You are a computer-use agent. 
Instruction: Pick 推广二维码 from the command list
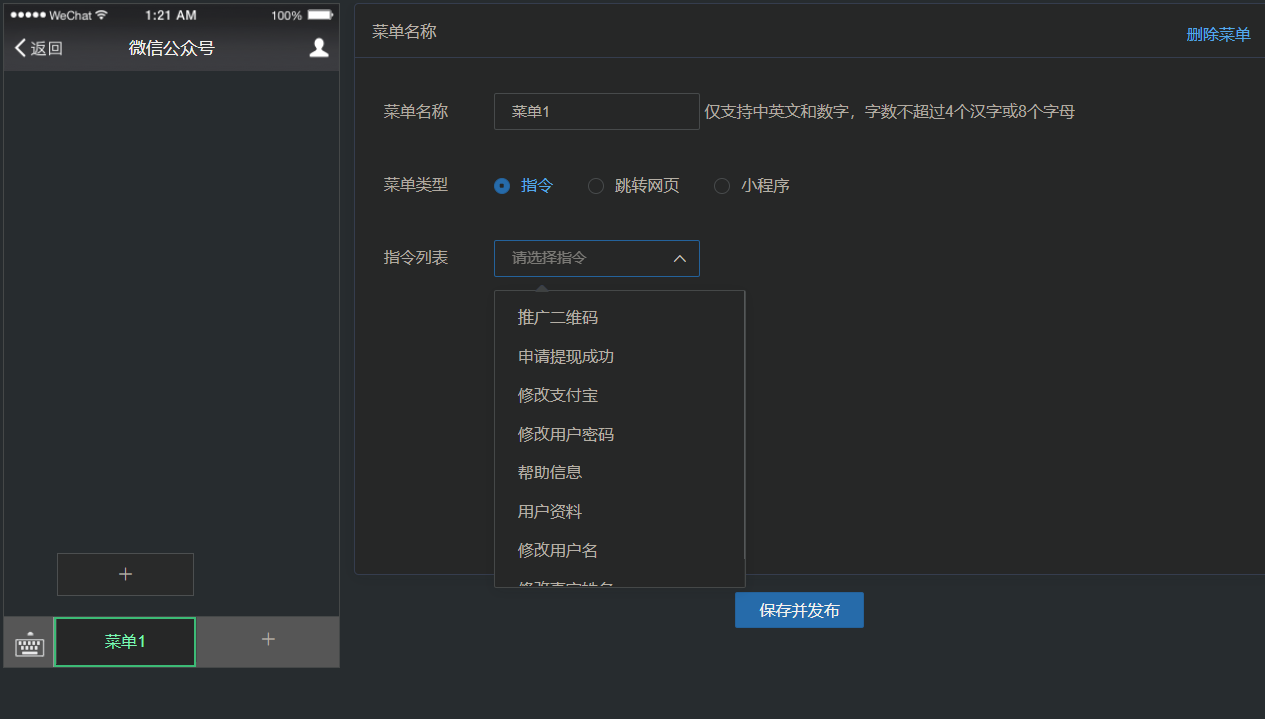[620, 318]
